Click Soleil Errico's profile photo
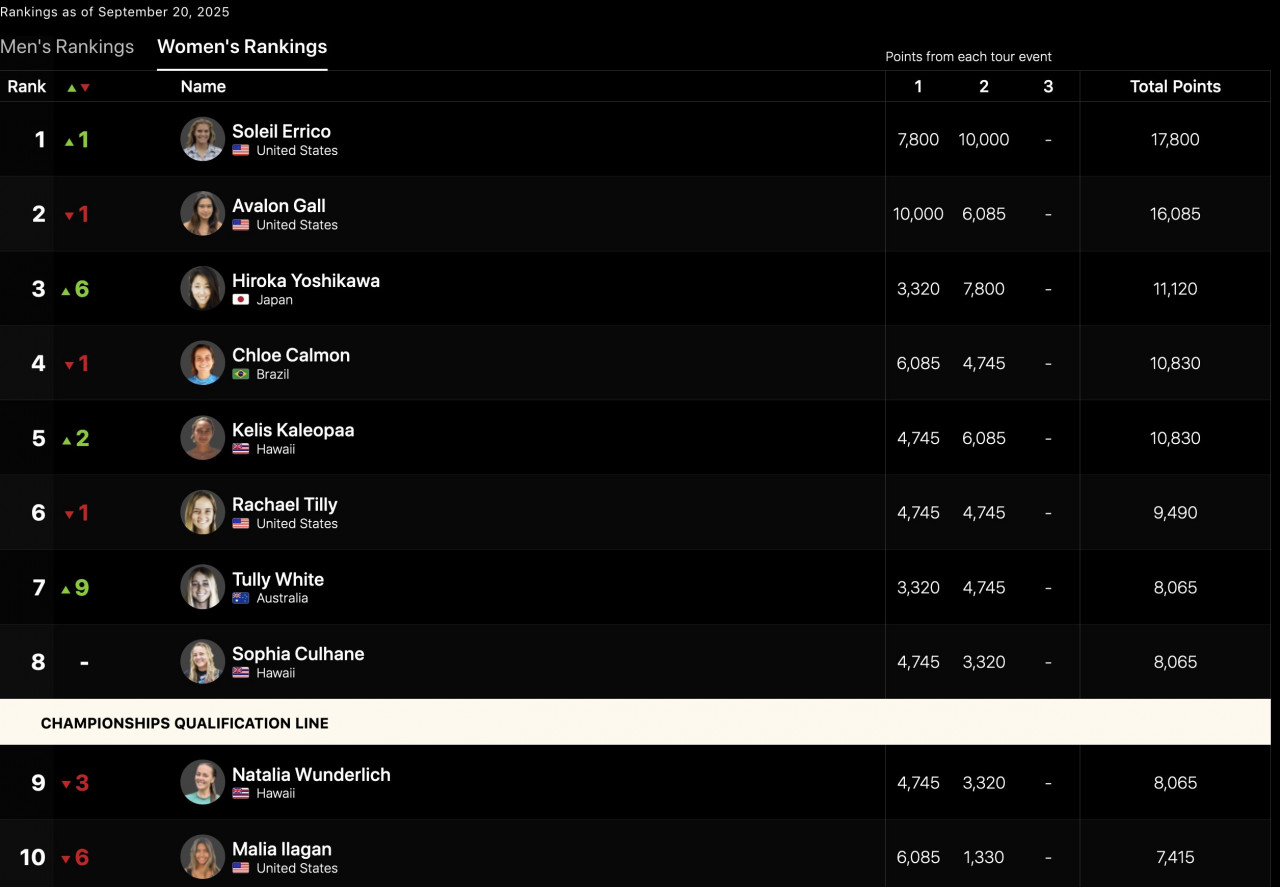 (x=202, y=139)
